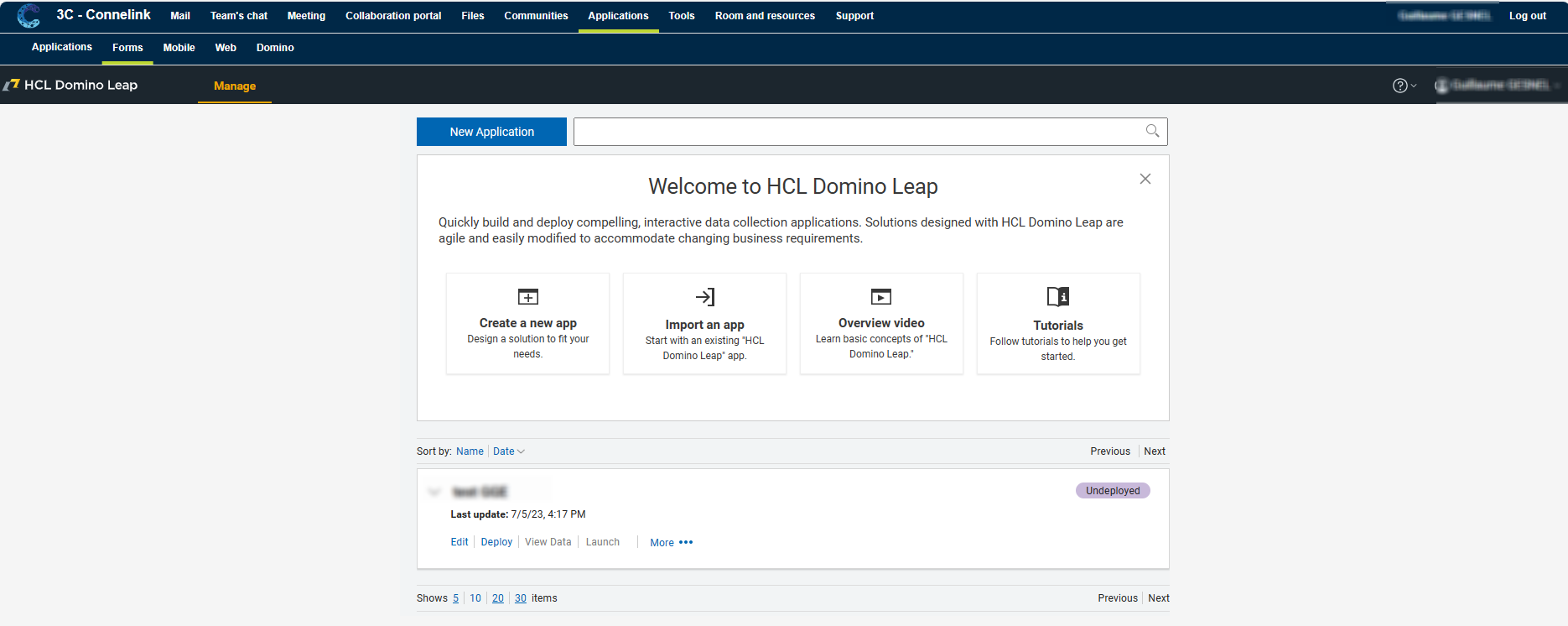Click the top Next pagination link
Image resolution: width=1568 pixels, height=626 pixels.
pos(1155,451)
